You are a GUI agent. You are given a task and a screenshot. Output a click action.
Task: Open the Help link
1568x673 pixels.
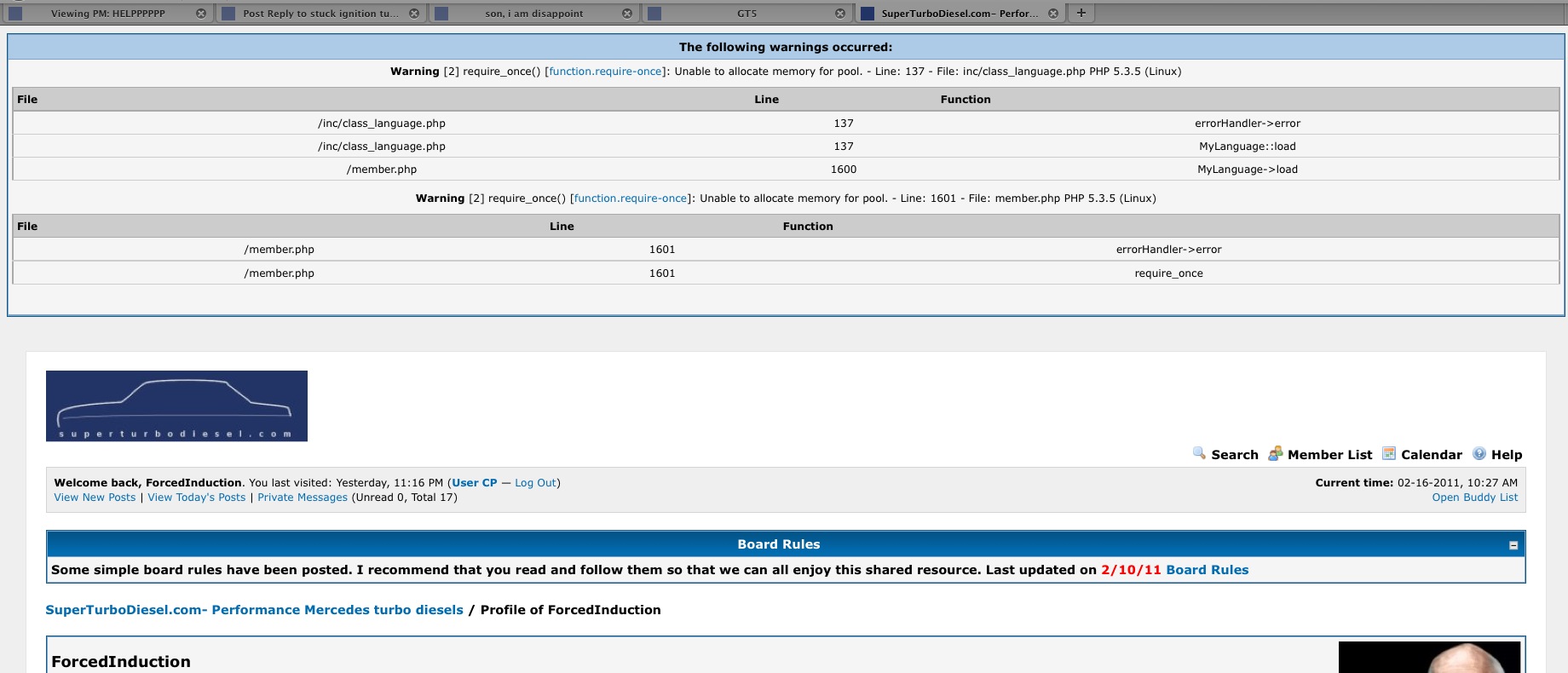pyautogui.click(x=1507, y=455)
